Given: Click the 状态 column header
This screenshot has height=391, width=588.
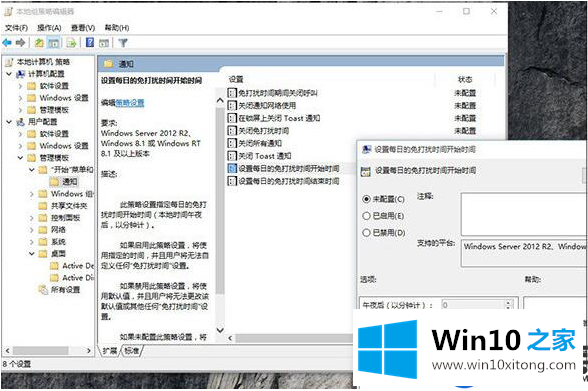Looking at the screenshot, I should [x=465, y=79].
